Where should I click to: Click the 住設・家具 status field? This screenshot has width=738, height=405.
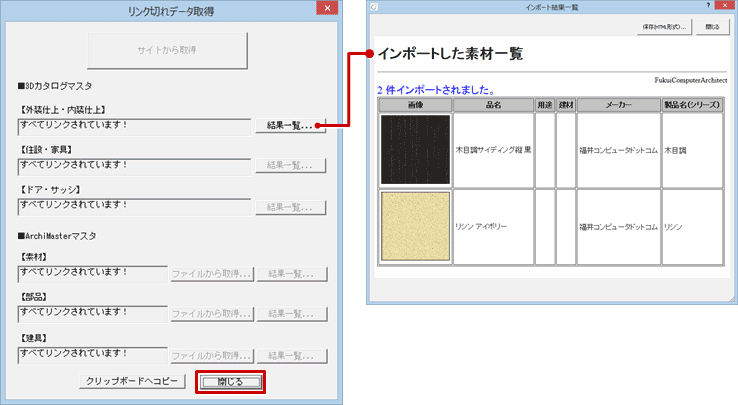135,167
